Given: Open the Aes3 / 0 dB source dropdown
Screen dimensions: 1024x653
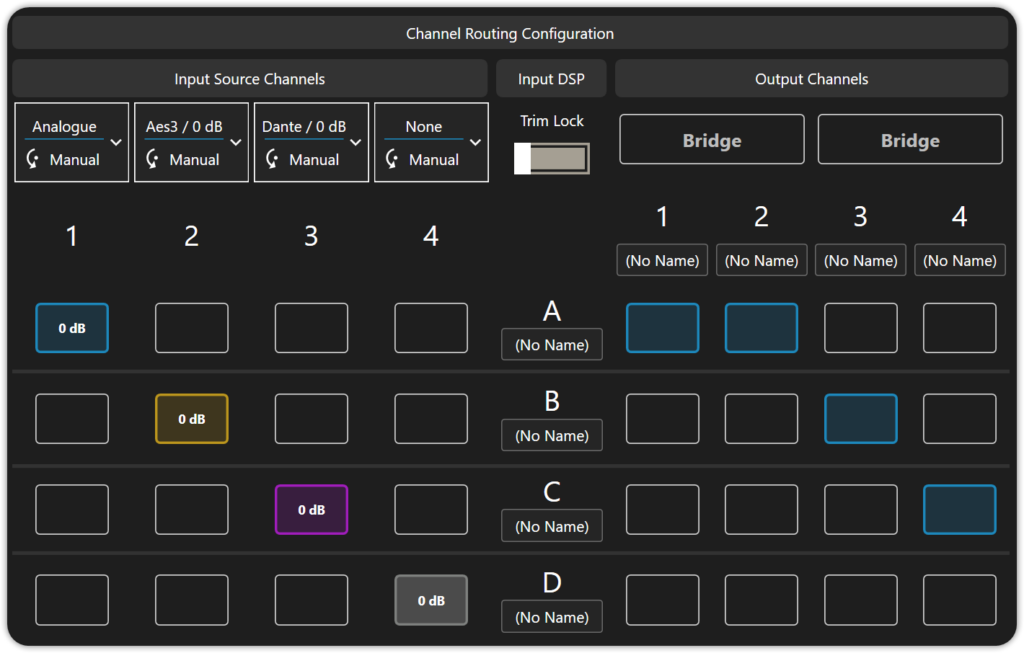Looking at the screenshot, I should pyautogui.click(x=236, y=142).
